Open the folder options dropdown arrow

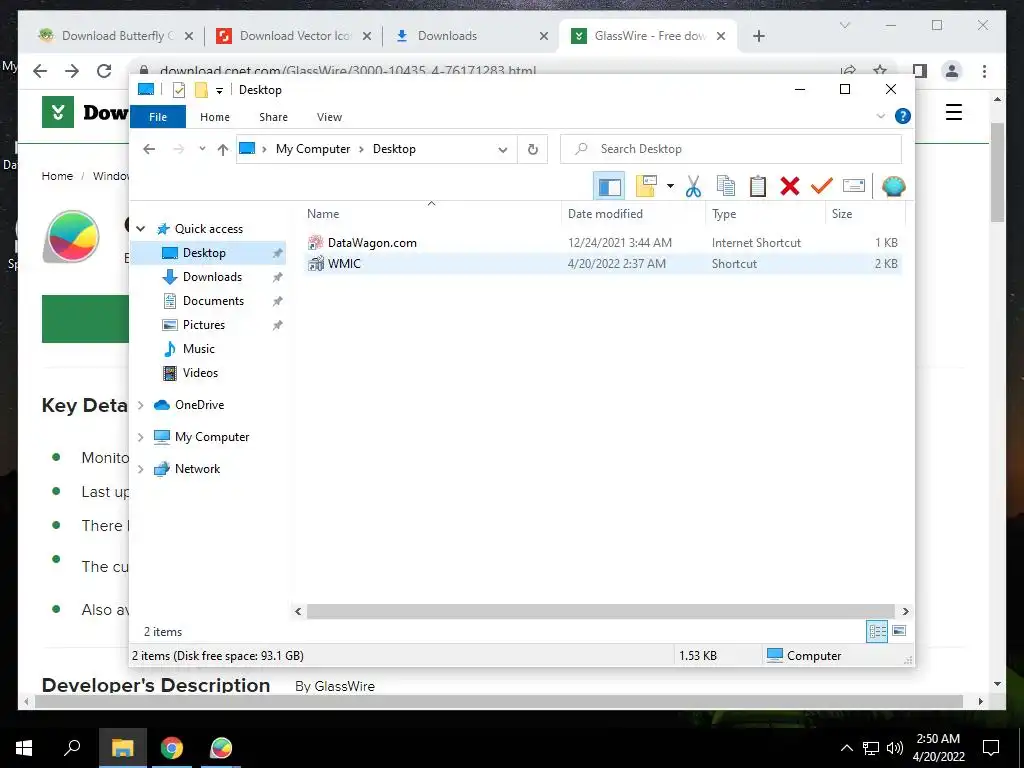[670, 186]
